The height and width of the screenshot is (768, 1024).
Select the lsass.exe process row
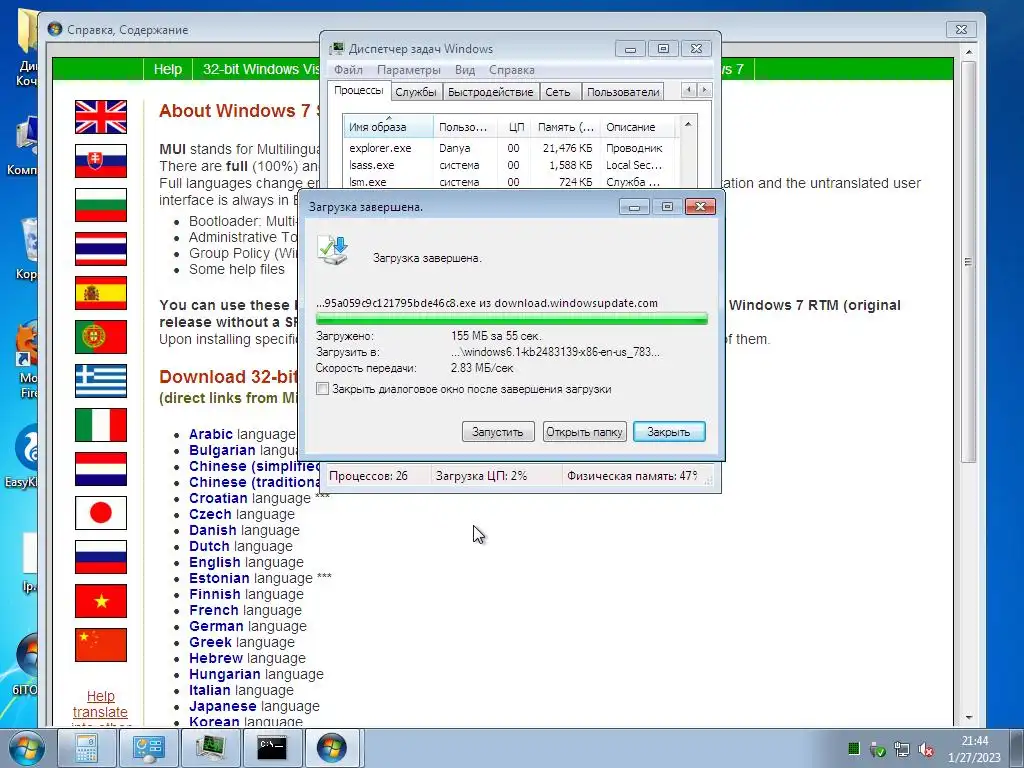point(511,165)
